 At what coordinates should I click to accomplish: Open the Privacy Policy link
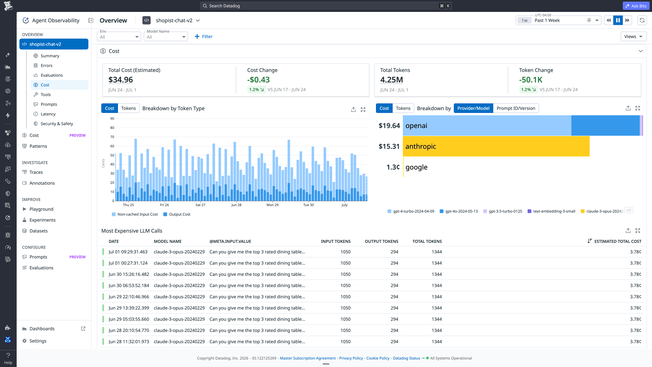tap(351, 358)
